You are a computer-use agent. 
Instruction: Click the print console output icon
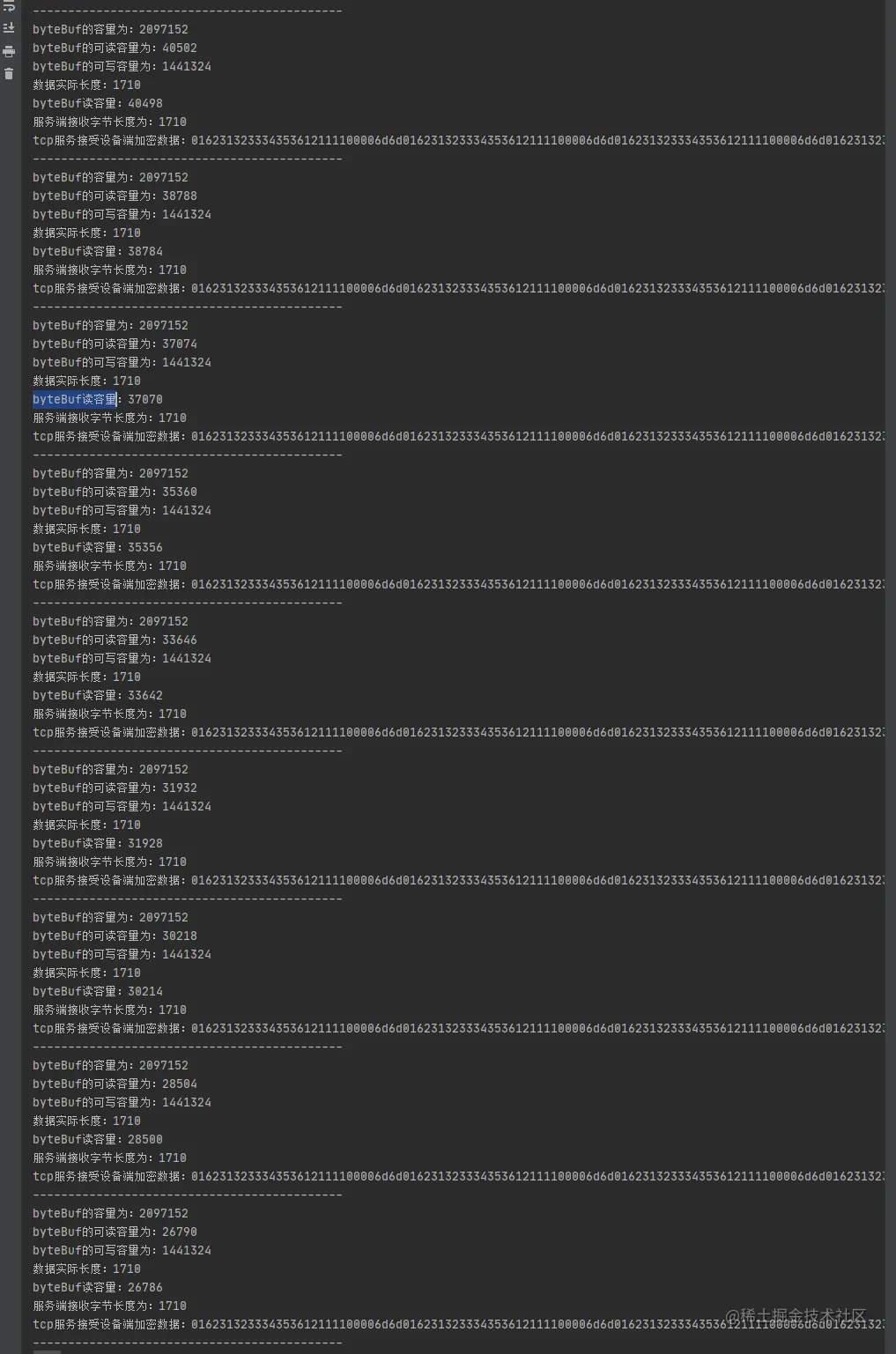9,51
